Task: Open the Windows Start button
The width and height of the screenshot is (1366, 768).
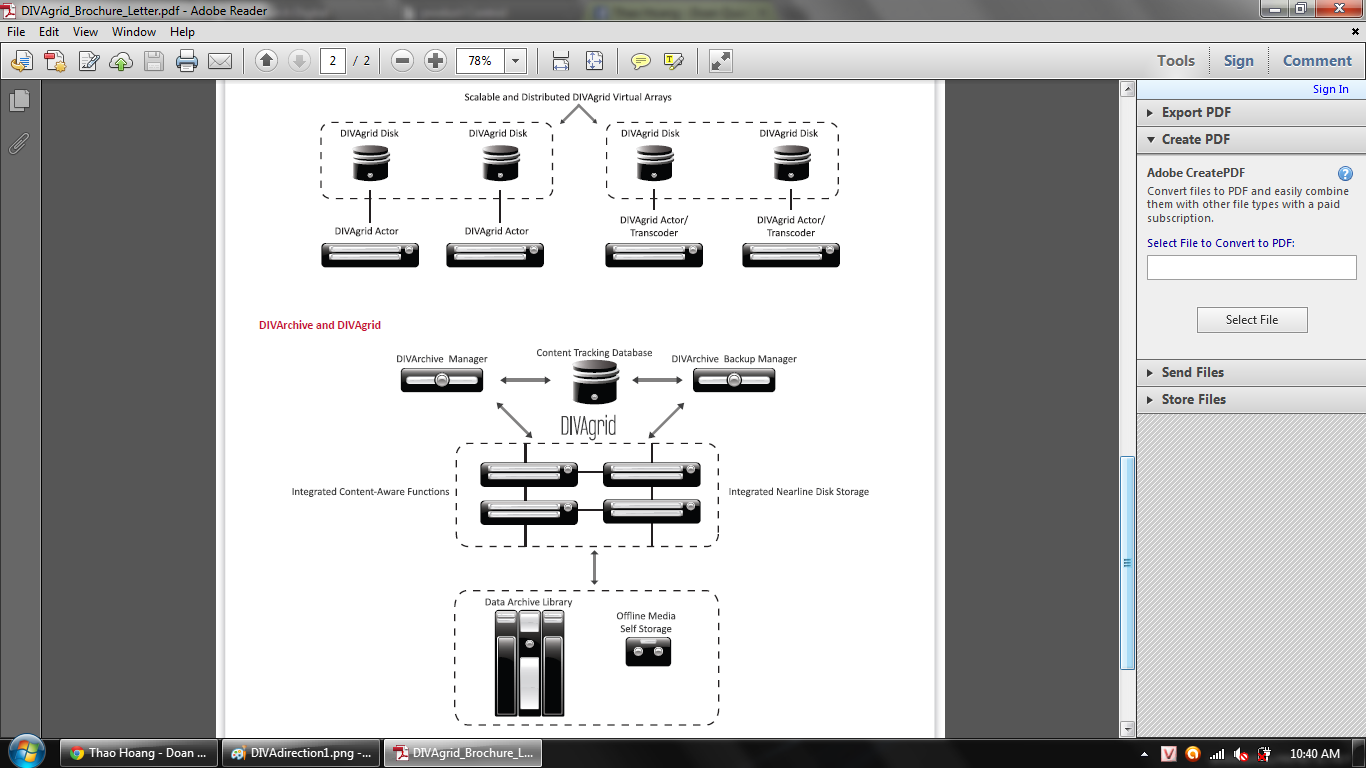Action: 26,753
